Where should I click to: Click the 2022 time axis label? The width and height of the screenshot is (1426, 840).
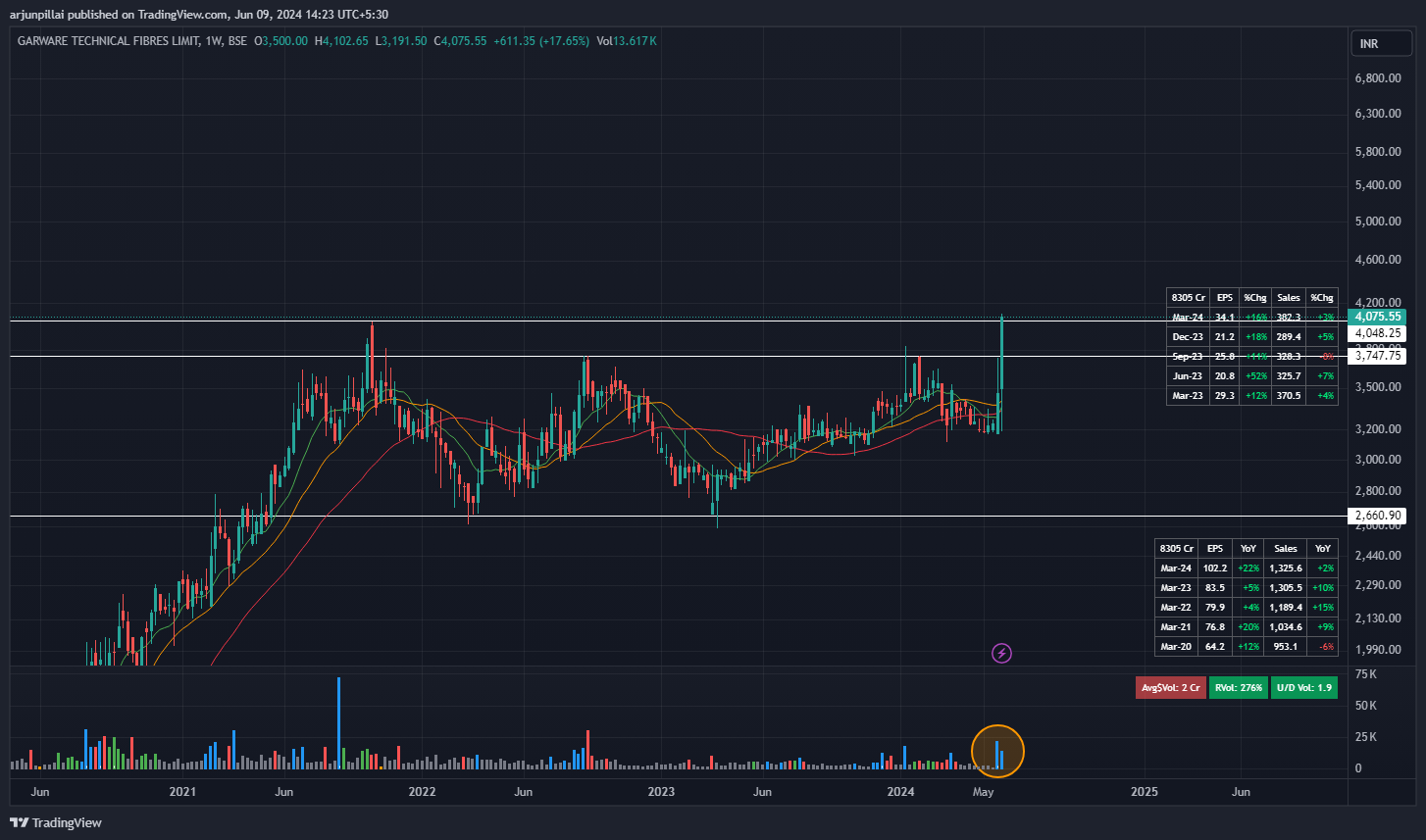(x=422, y=791)
